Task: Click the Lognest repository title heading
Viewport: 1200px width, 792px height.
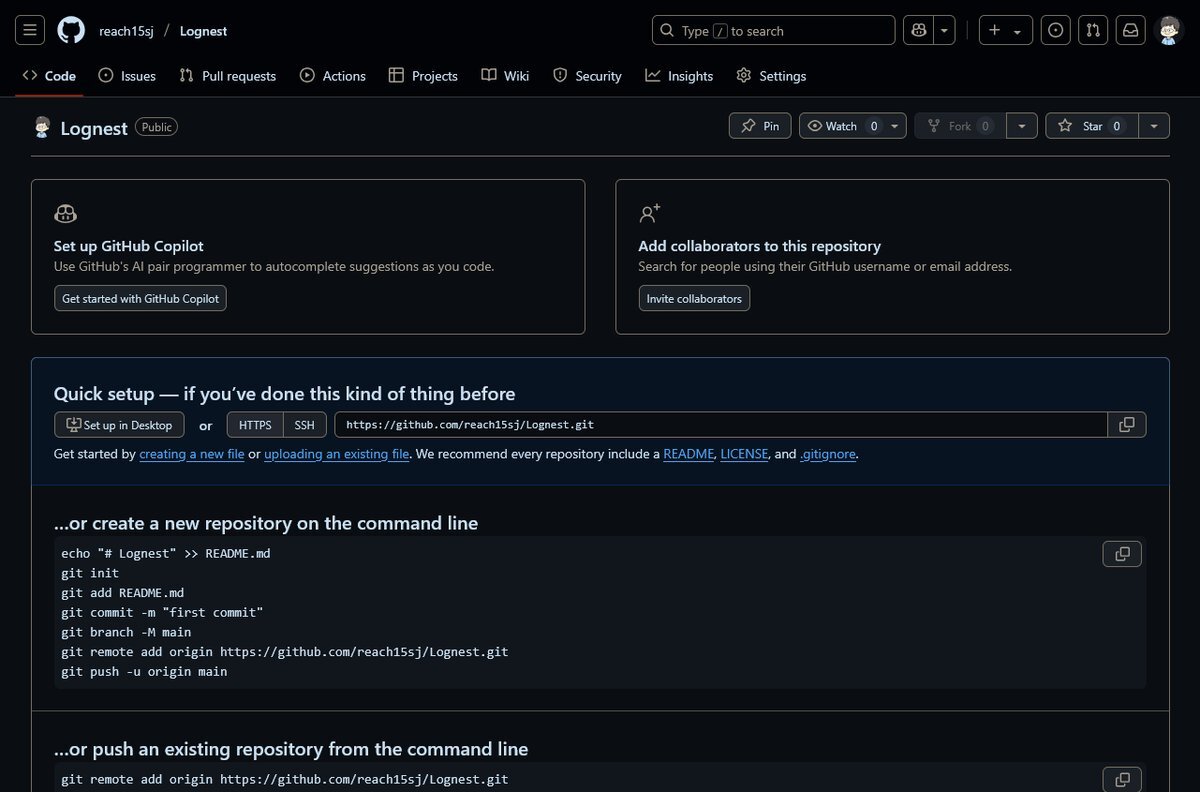Action: 94,128
